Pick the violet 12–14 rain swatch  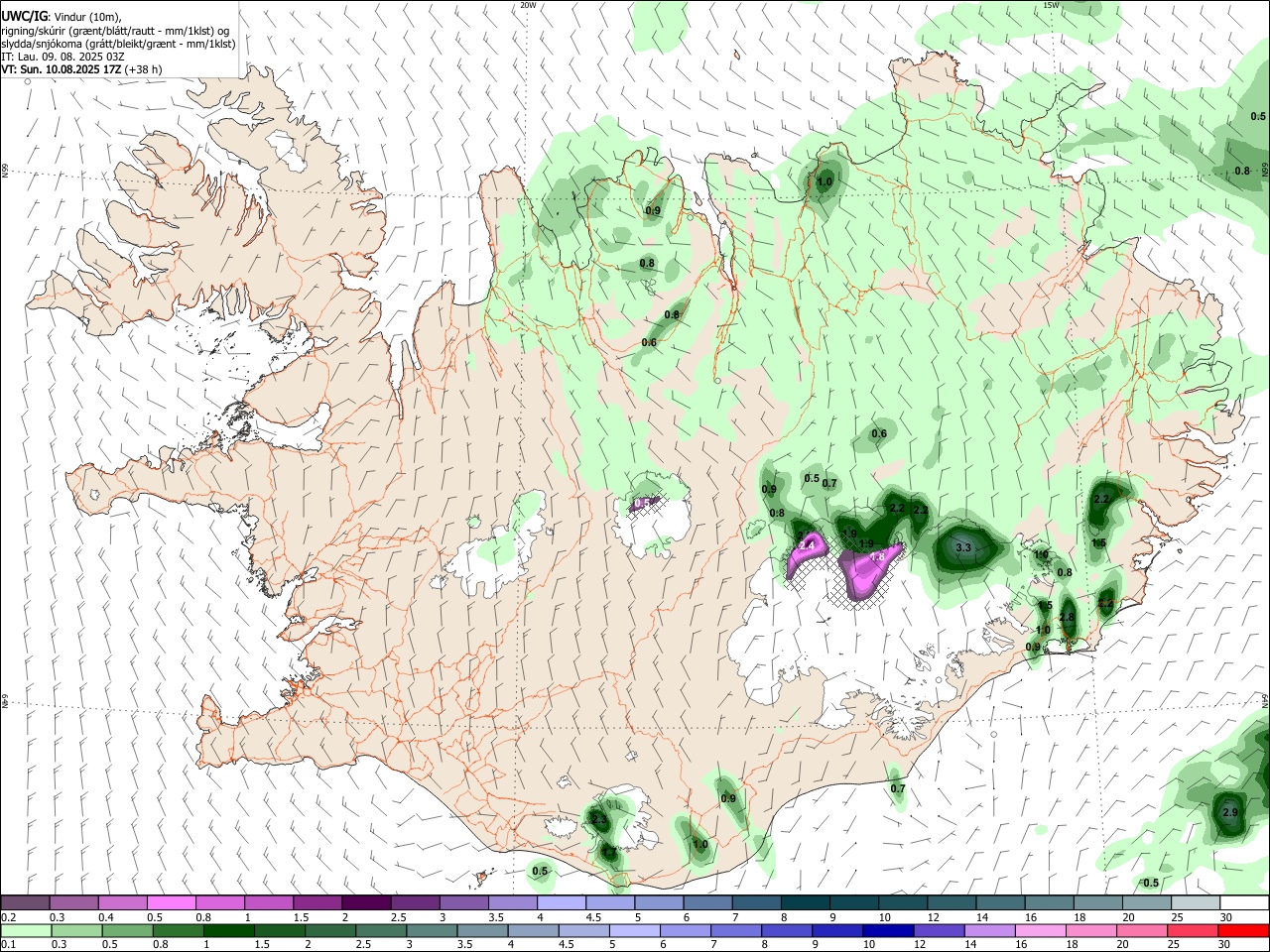pos(938,930)
